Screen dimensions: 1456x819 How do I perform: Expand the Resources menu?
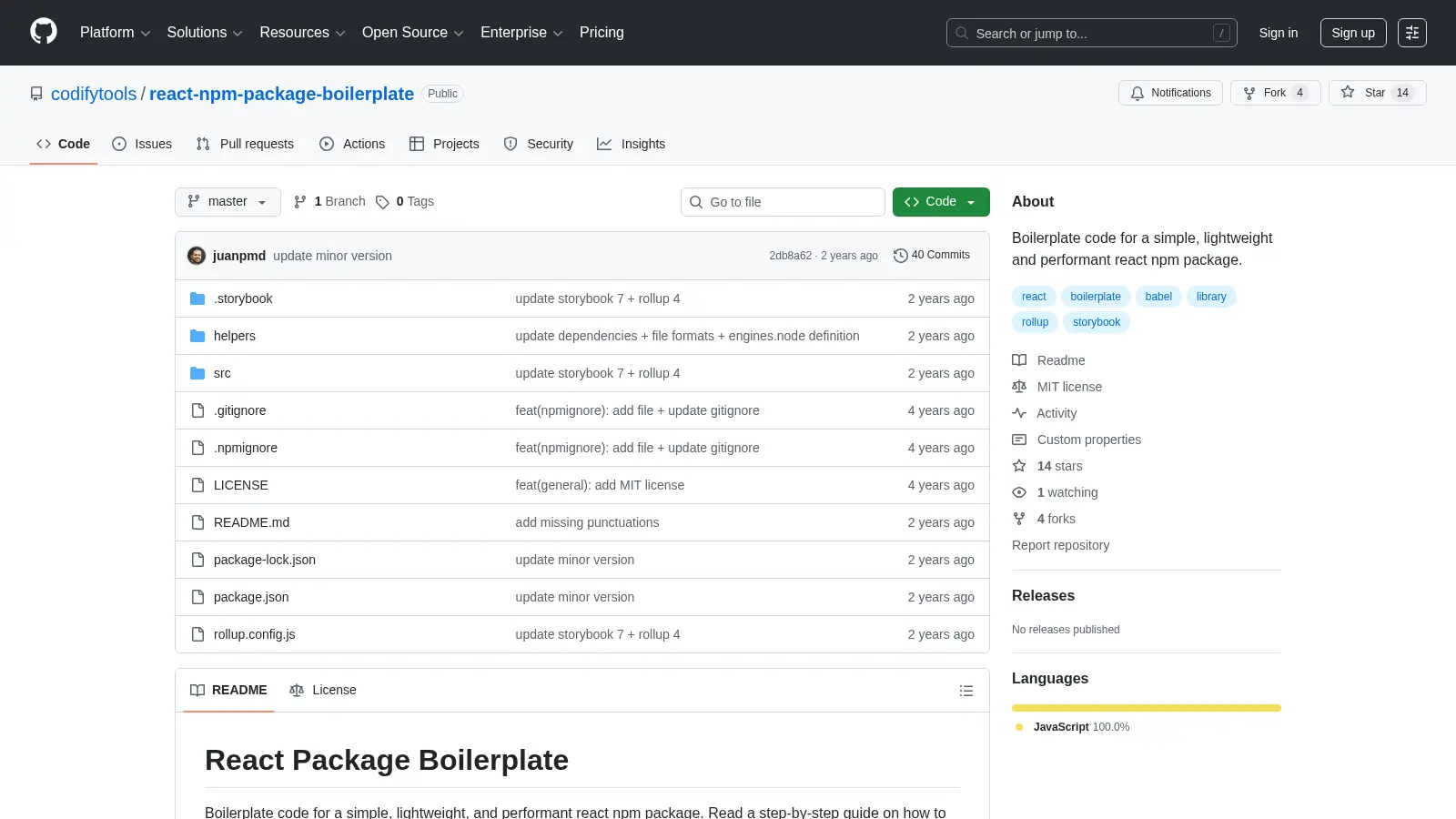click(302, 33)
